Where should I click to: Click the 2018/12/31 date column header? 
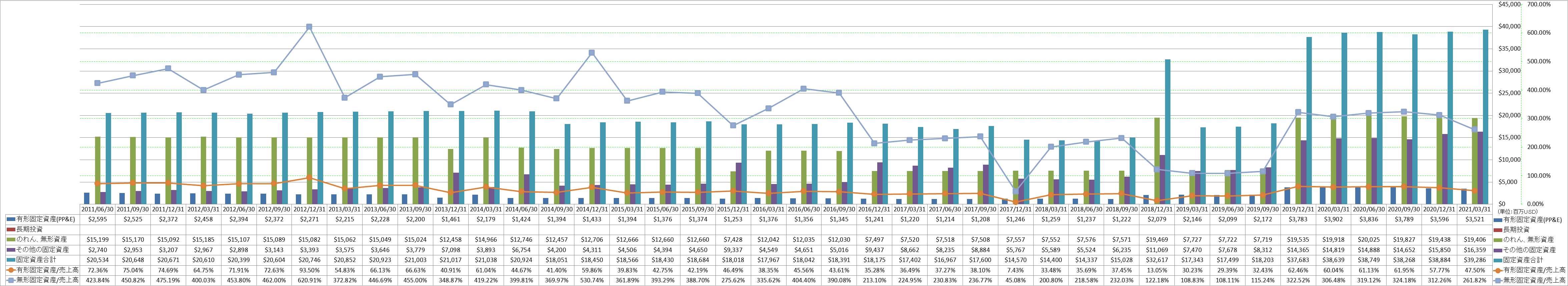pos(1156,209)
